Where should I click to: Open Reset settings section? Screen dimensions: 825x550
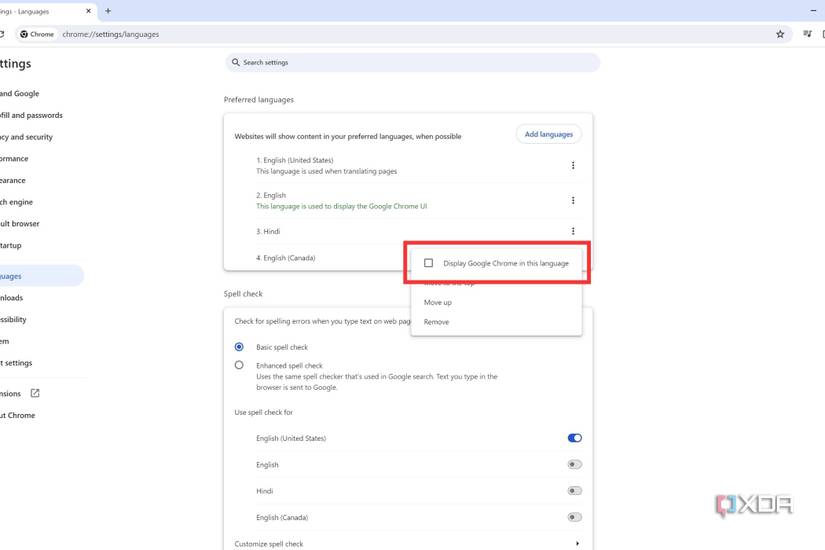pyautogui.click(x=16, y=363)
